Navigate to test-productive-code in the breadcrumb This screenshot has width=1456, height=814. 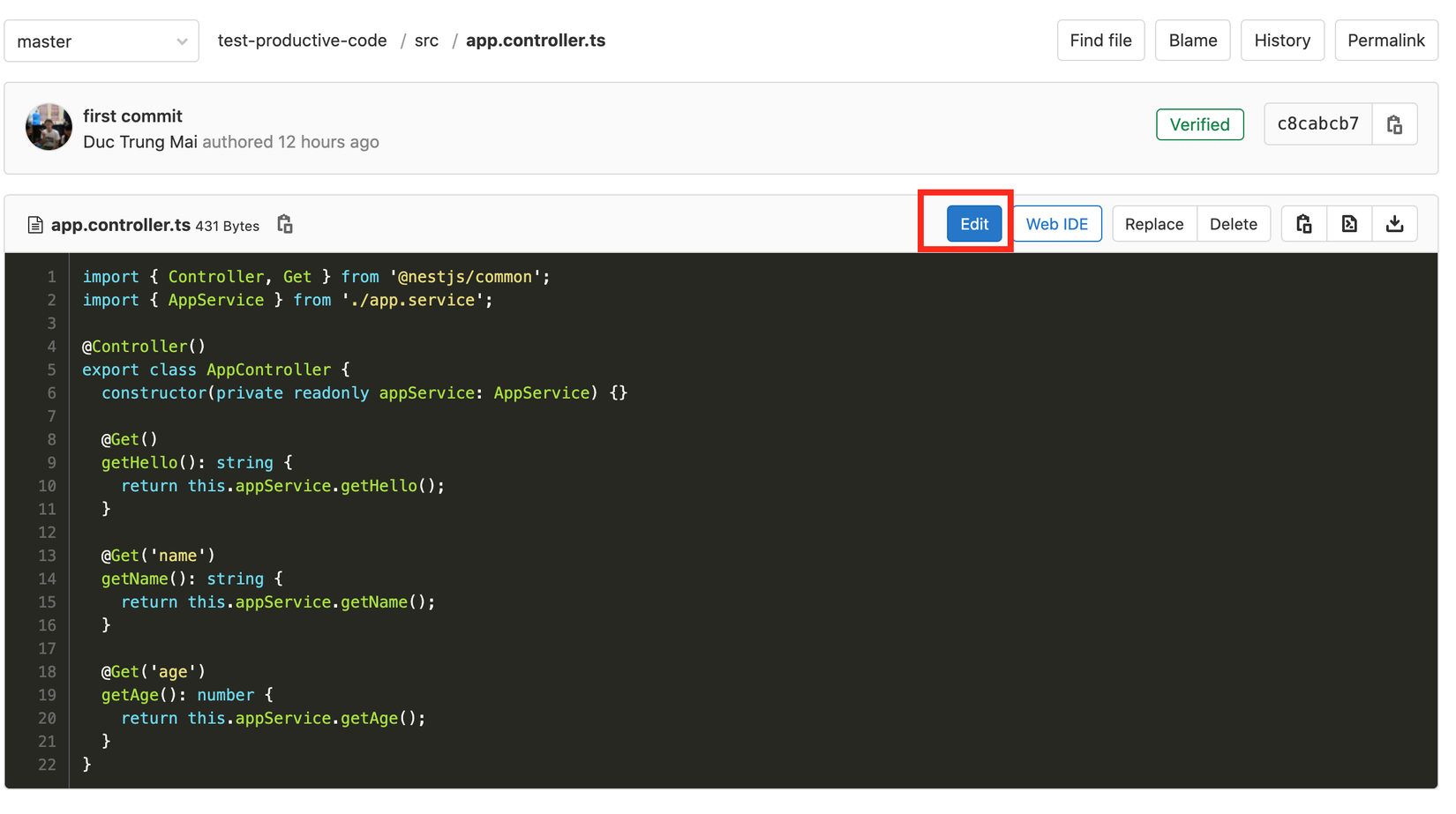[x=302, y=41]
